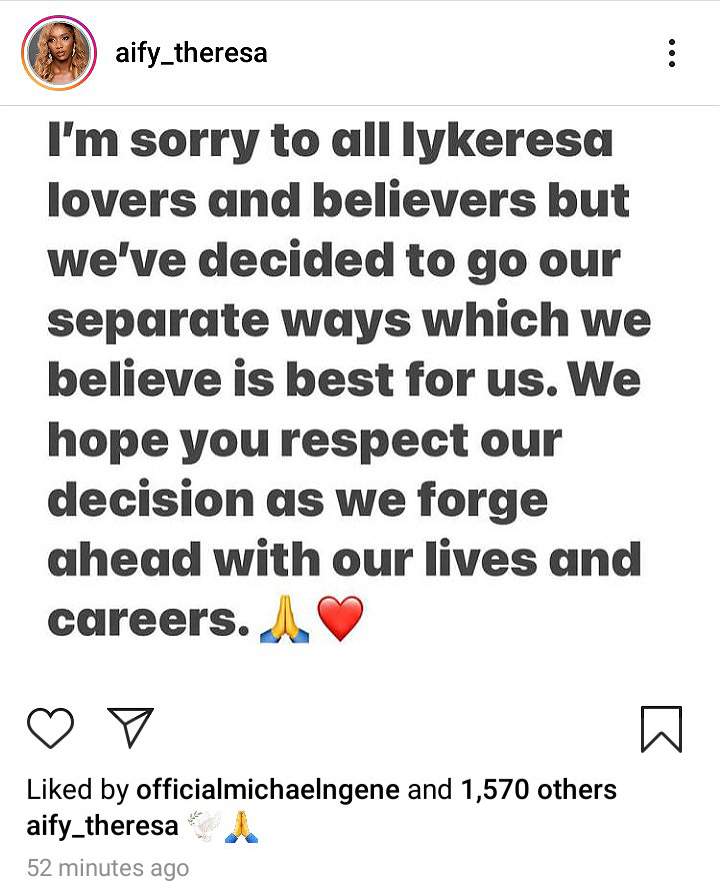Click the word careers in the post
Screen dimensions: 720x893
pos(147,621)
